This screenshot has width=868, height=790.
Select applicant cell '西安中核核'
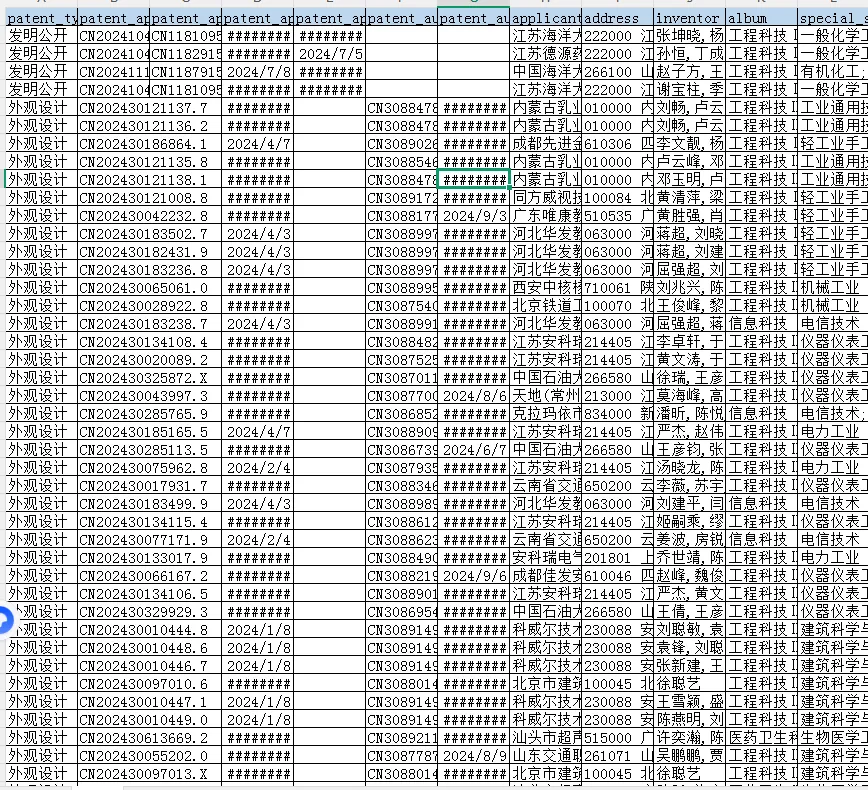click(545, 287)
